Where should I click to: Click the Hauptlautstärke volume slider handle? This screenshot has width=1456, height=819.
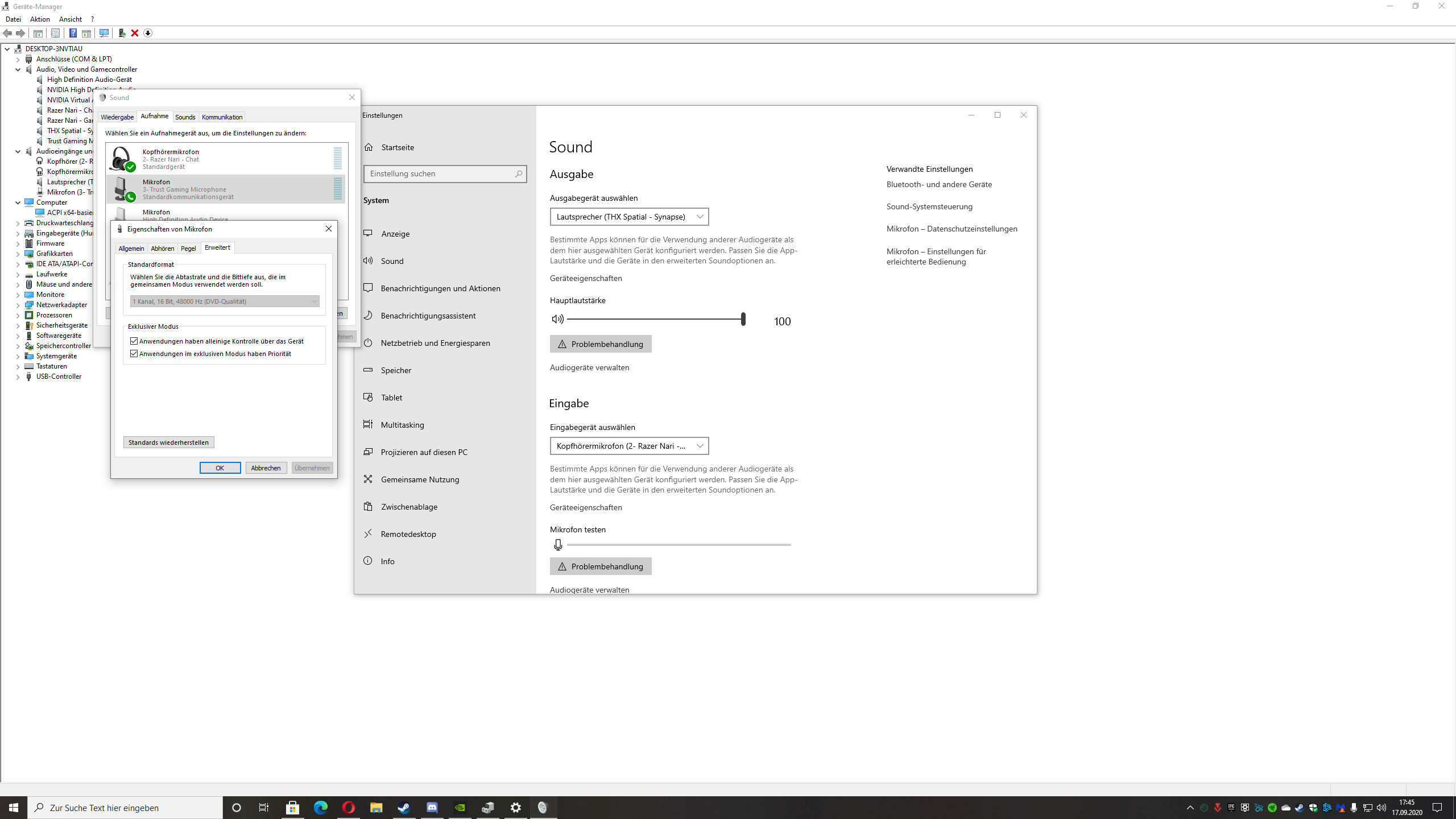click(743, 319)
